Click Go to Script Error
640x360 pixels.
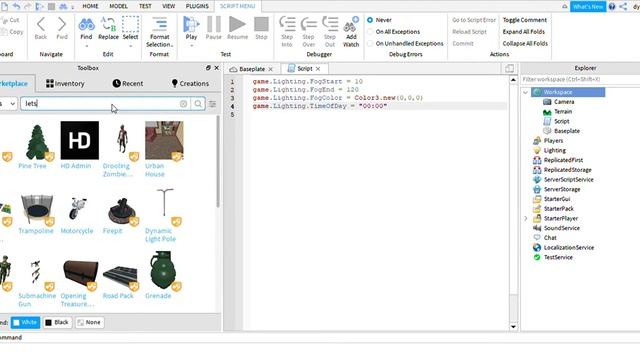click(474, 20)
